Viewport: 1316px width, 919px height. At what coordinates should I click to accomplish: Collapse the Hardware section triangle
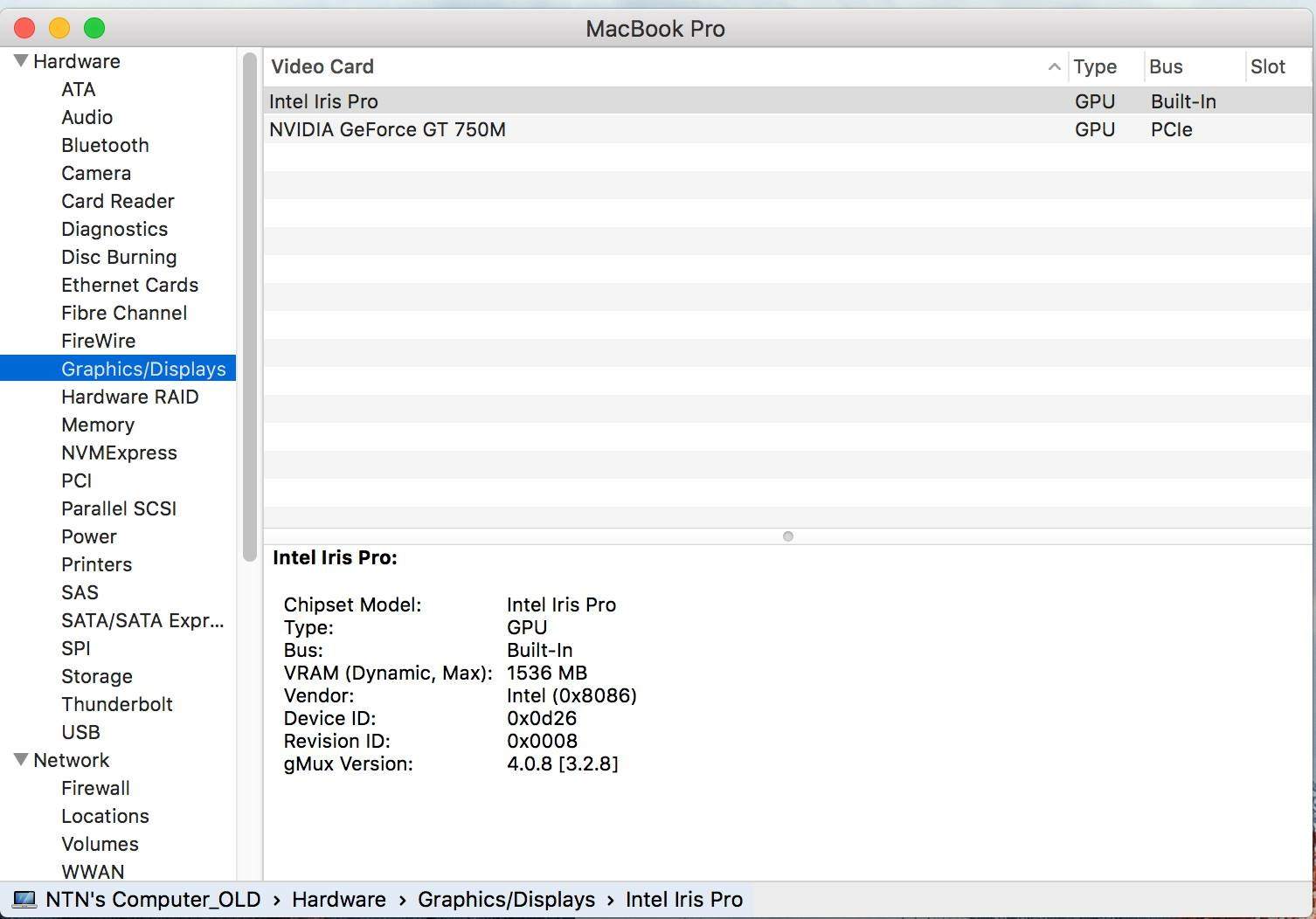[x=21, y=61]
